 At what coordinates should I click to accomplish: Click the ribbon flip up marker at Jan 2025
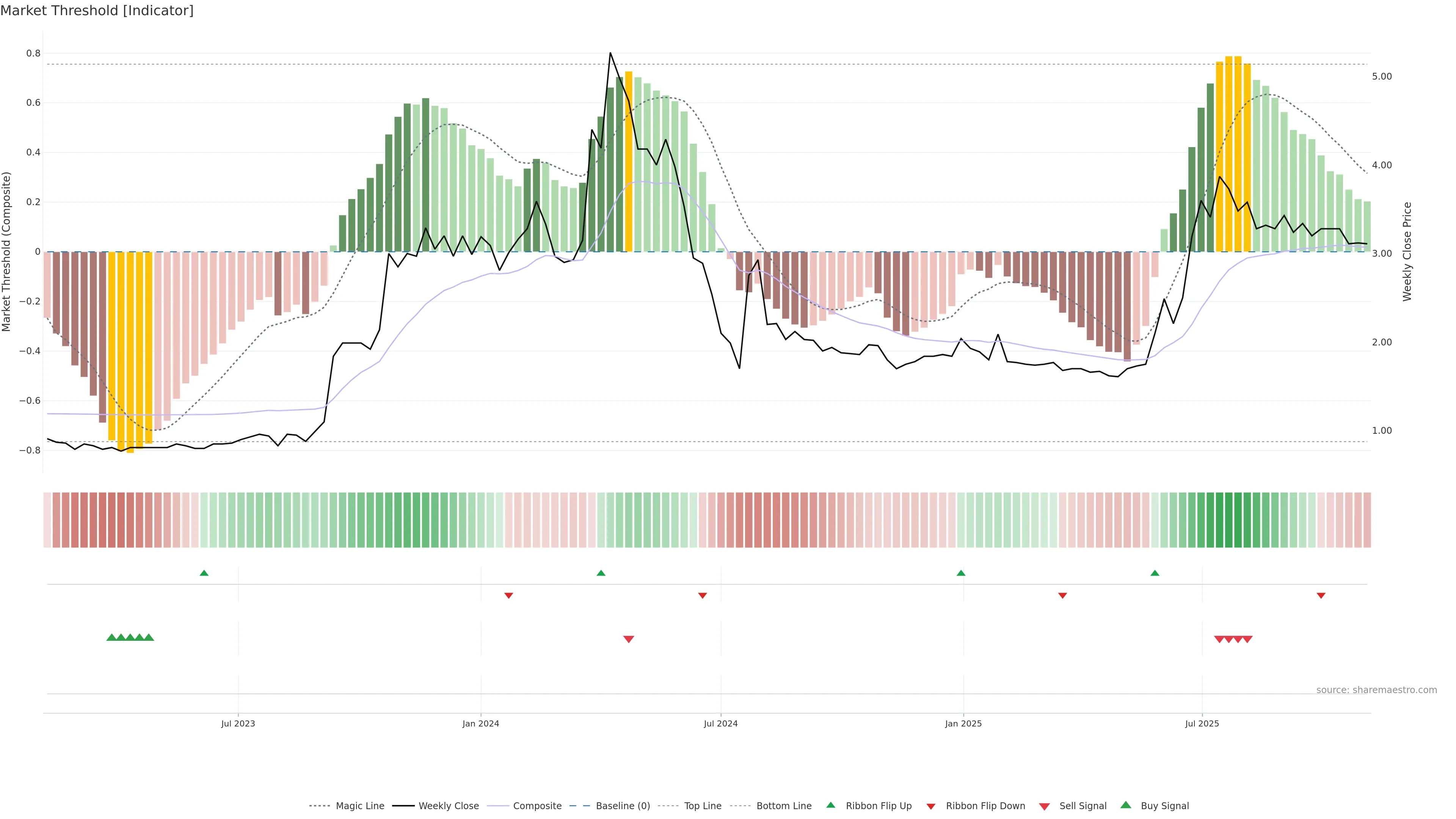[961, 573]
